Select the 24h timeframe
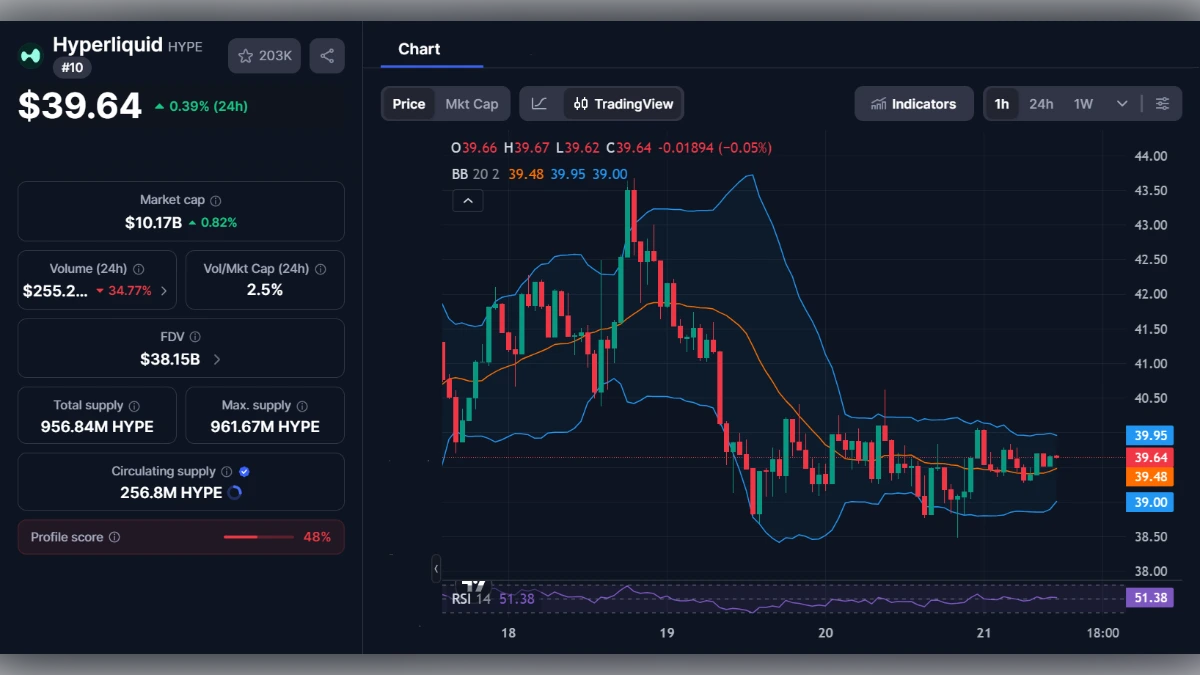 1041,104
